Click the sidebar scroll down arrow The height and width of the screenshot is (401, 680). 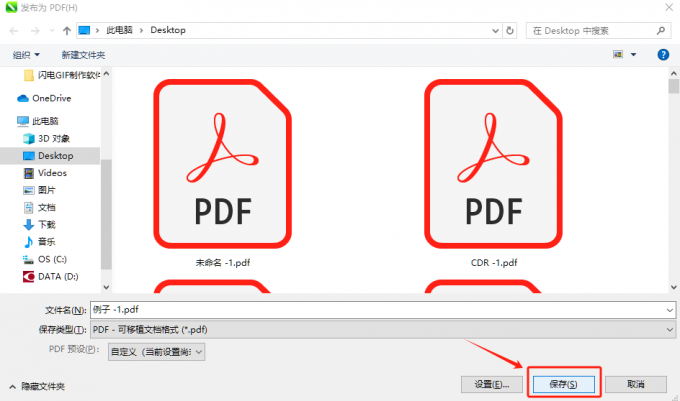pos(106,287)
